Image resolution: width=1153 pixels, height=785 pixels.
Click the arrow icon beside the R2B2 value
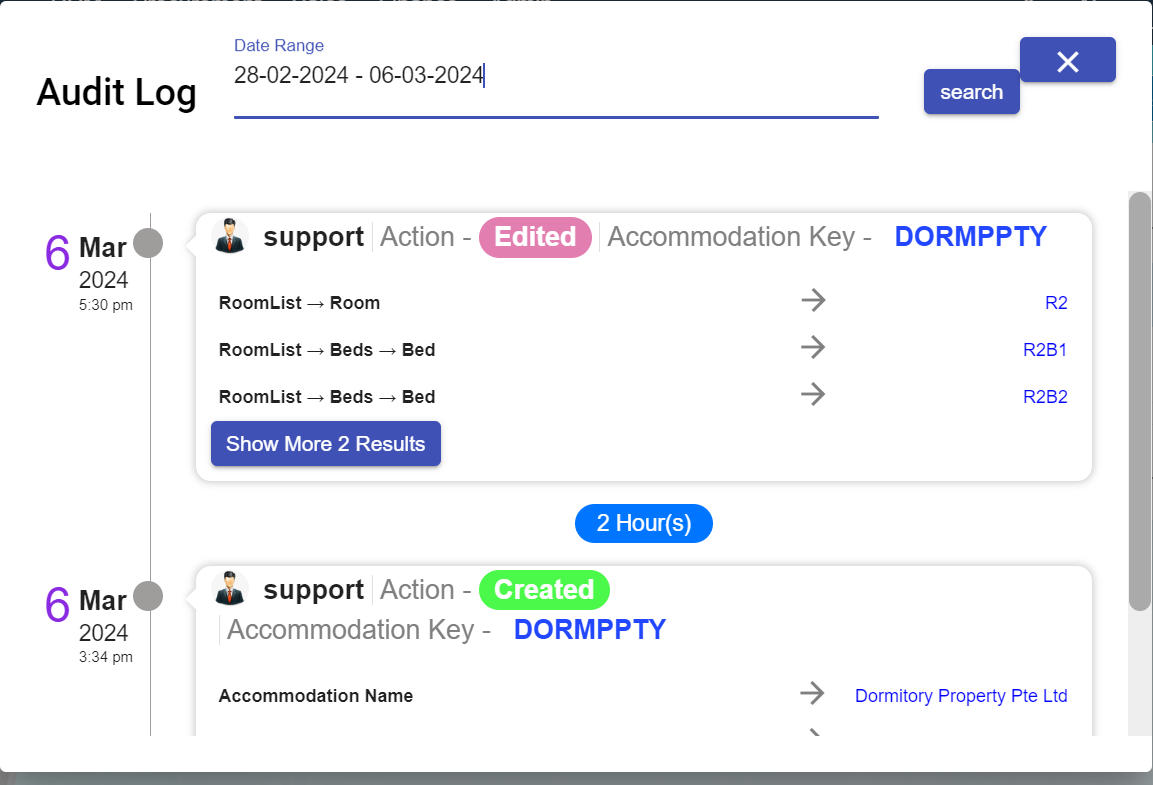tap(814, 395)
